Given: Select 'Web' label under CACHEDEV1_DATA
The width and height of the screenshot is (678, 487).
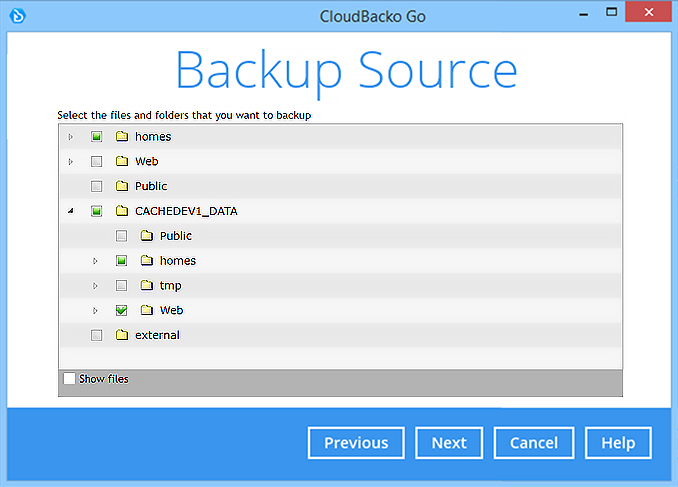Looking at the screenshot, I should coord(171,310).
